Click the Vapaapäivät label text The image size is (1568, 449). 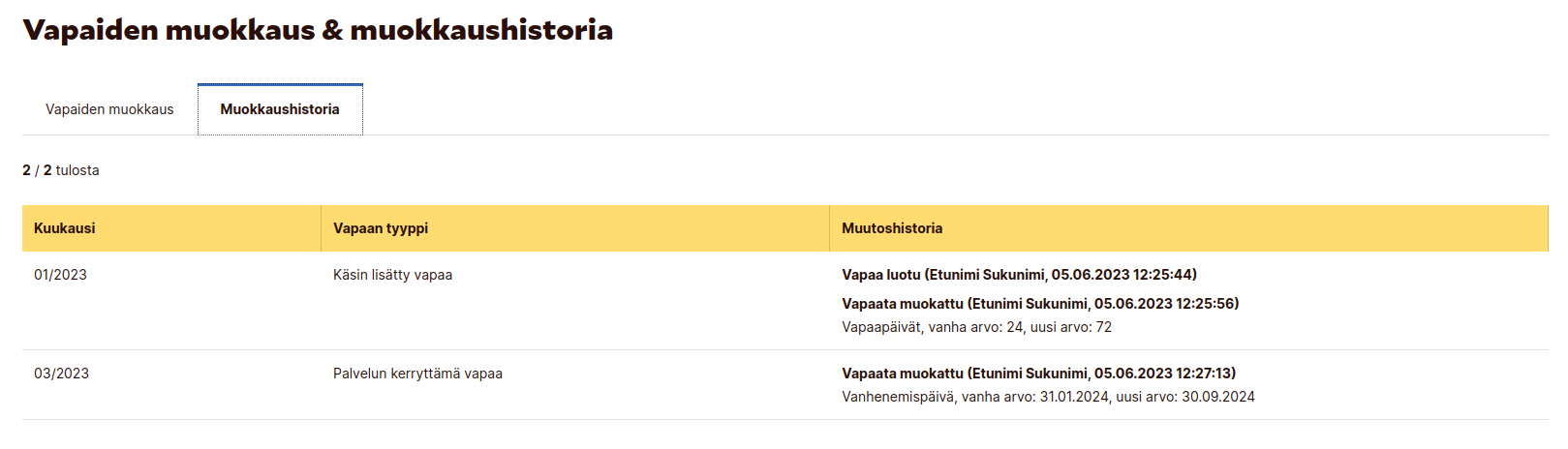tap(881, 327)
